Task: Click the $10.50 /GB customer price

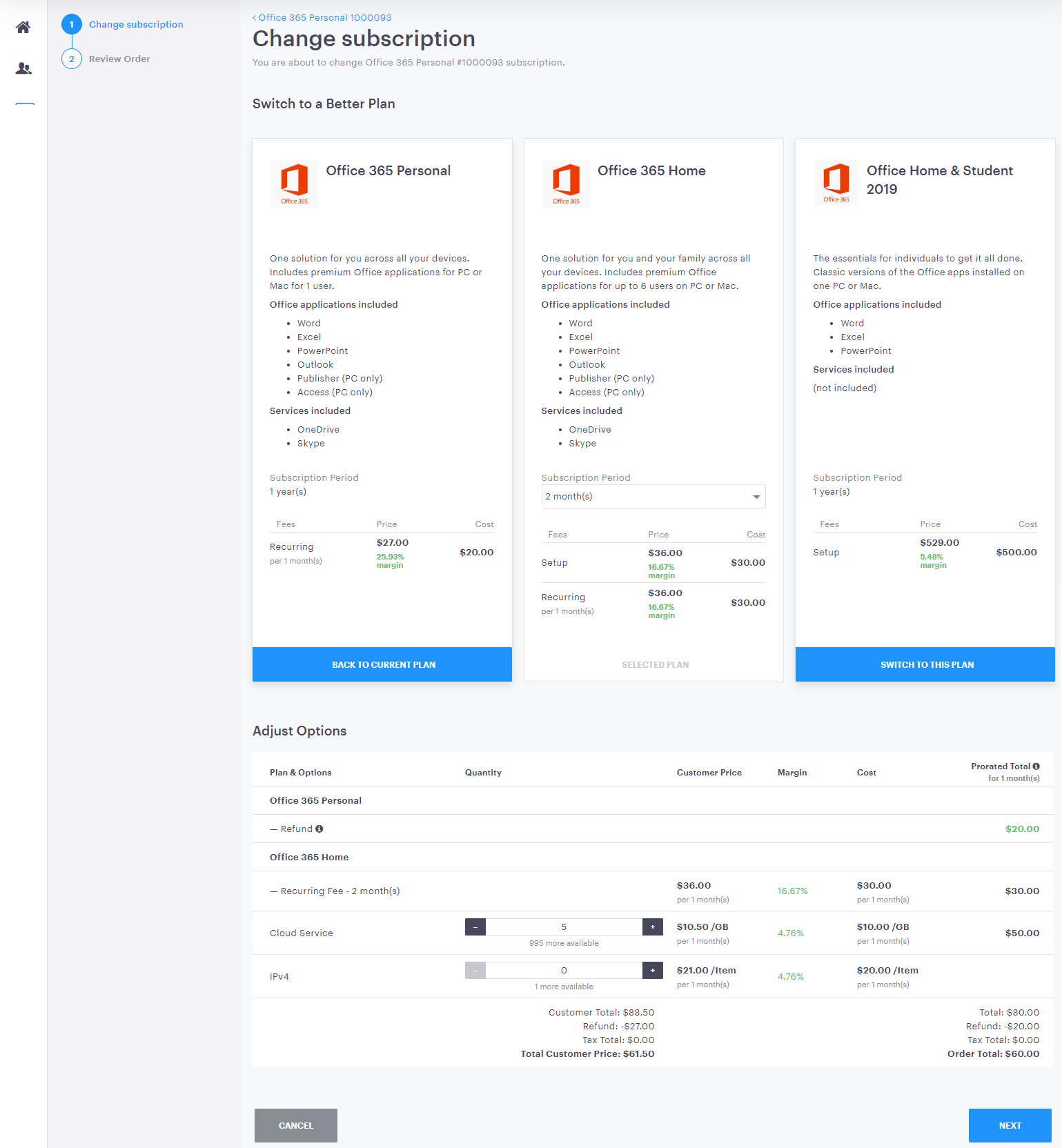Action: [x=702, y=927]
